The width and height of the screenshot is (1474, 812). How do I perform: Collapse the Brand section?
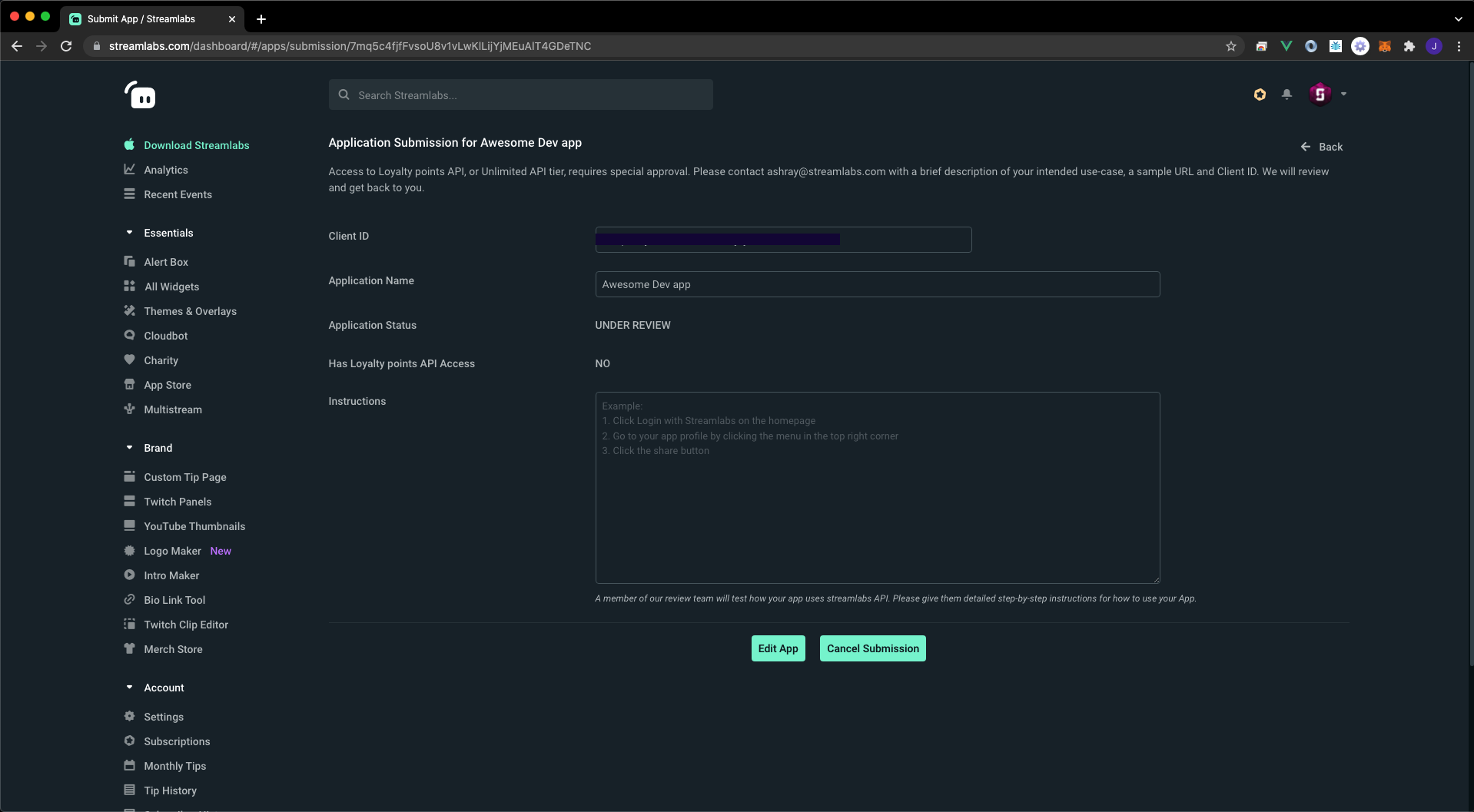129,447
